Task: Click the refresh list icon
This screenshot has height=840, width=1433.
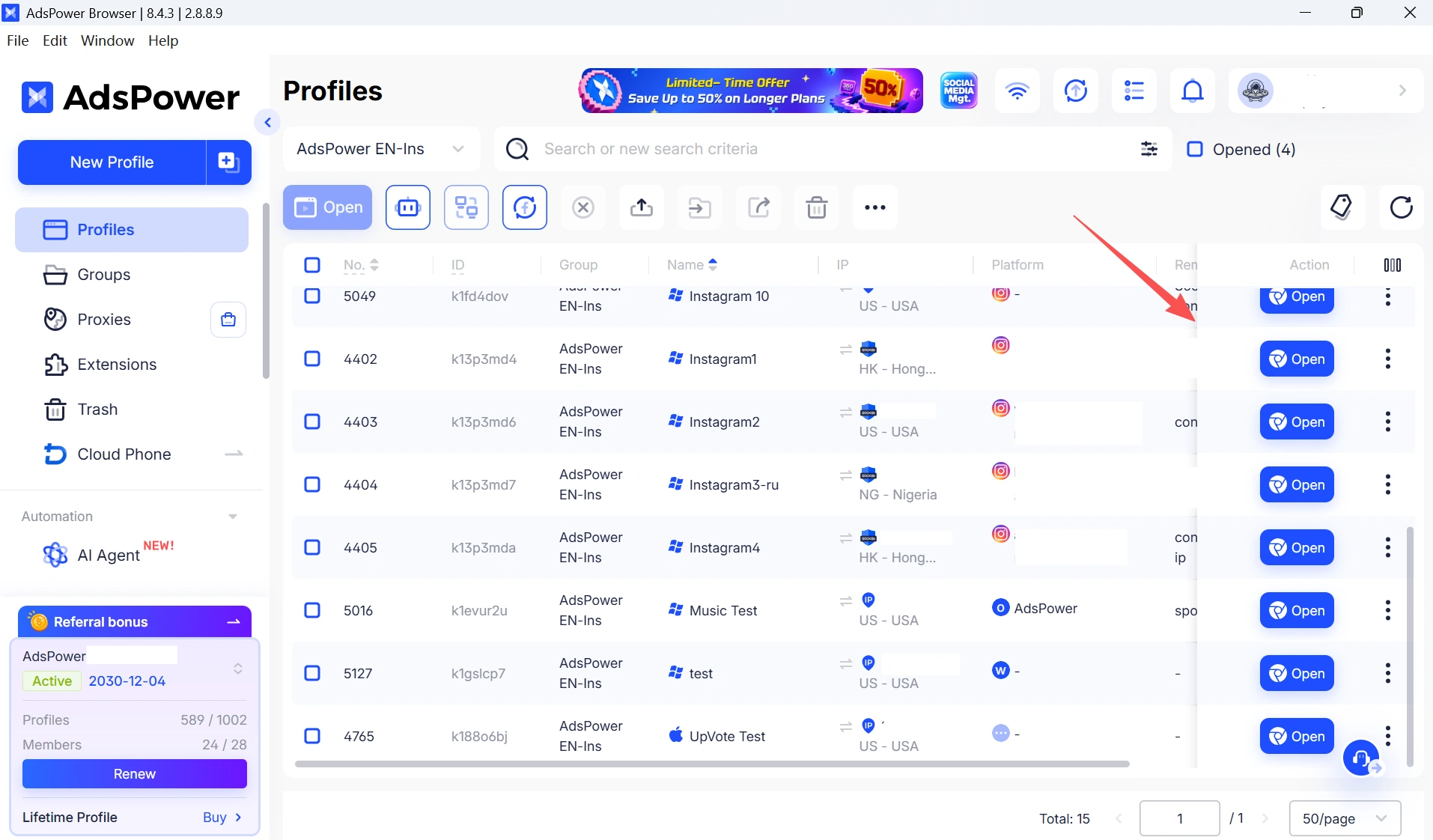Action: (1401, 207)
